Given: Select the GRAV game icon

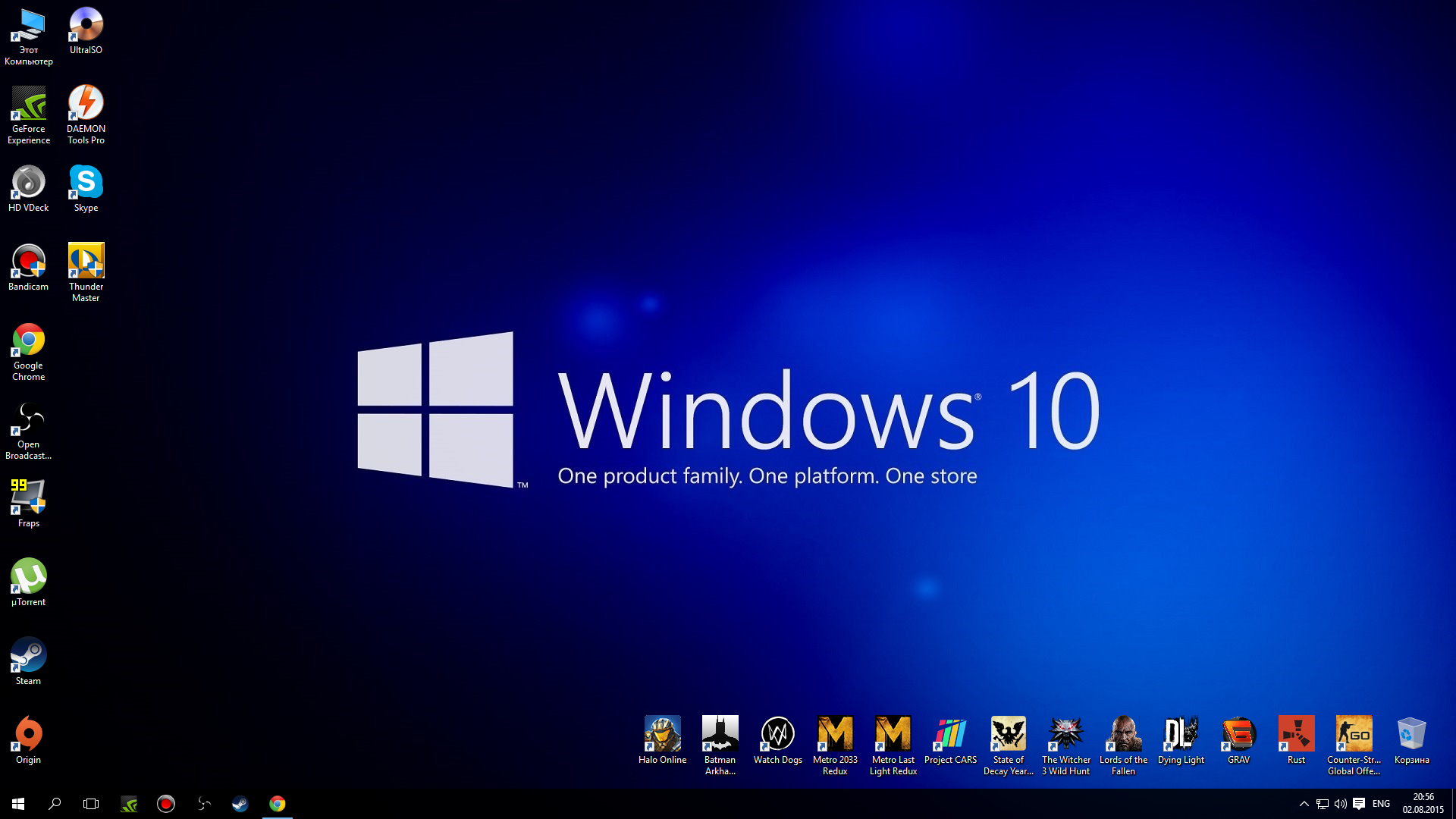Looking at the screenshot, I should click(1239, 740).
